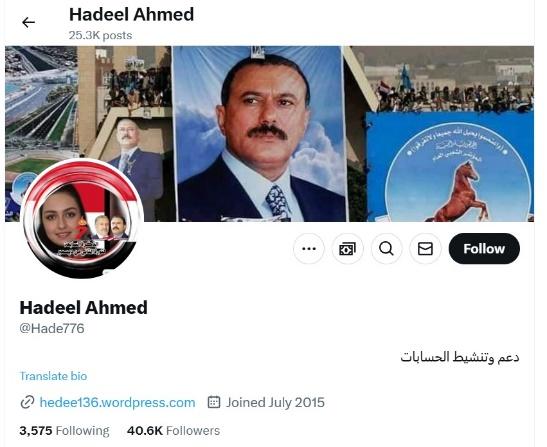Click the Joined July 2015 text
Image resolution: width=547 pixels, height=447 pixels.
pos(275,402)
